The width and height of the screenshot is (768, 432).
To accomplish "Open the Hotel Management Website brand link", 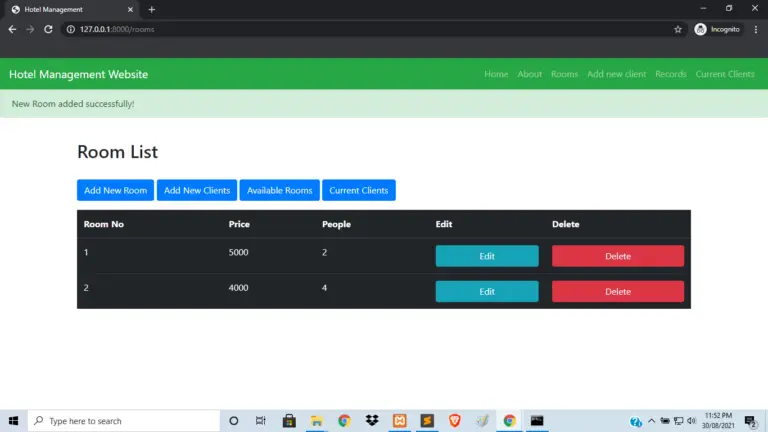I will point(78,74).
